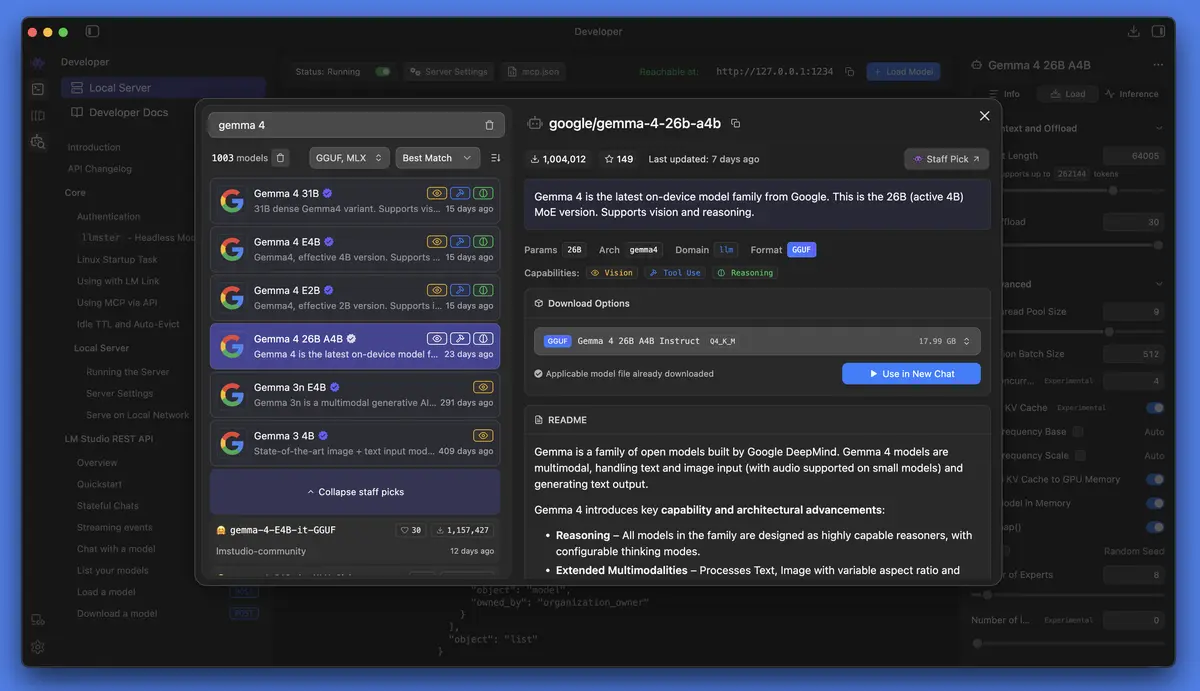1200x691 pixels.
Task: Toggle the server Status Running switch
Action: 383,72
